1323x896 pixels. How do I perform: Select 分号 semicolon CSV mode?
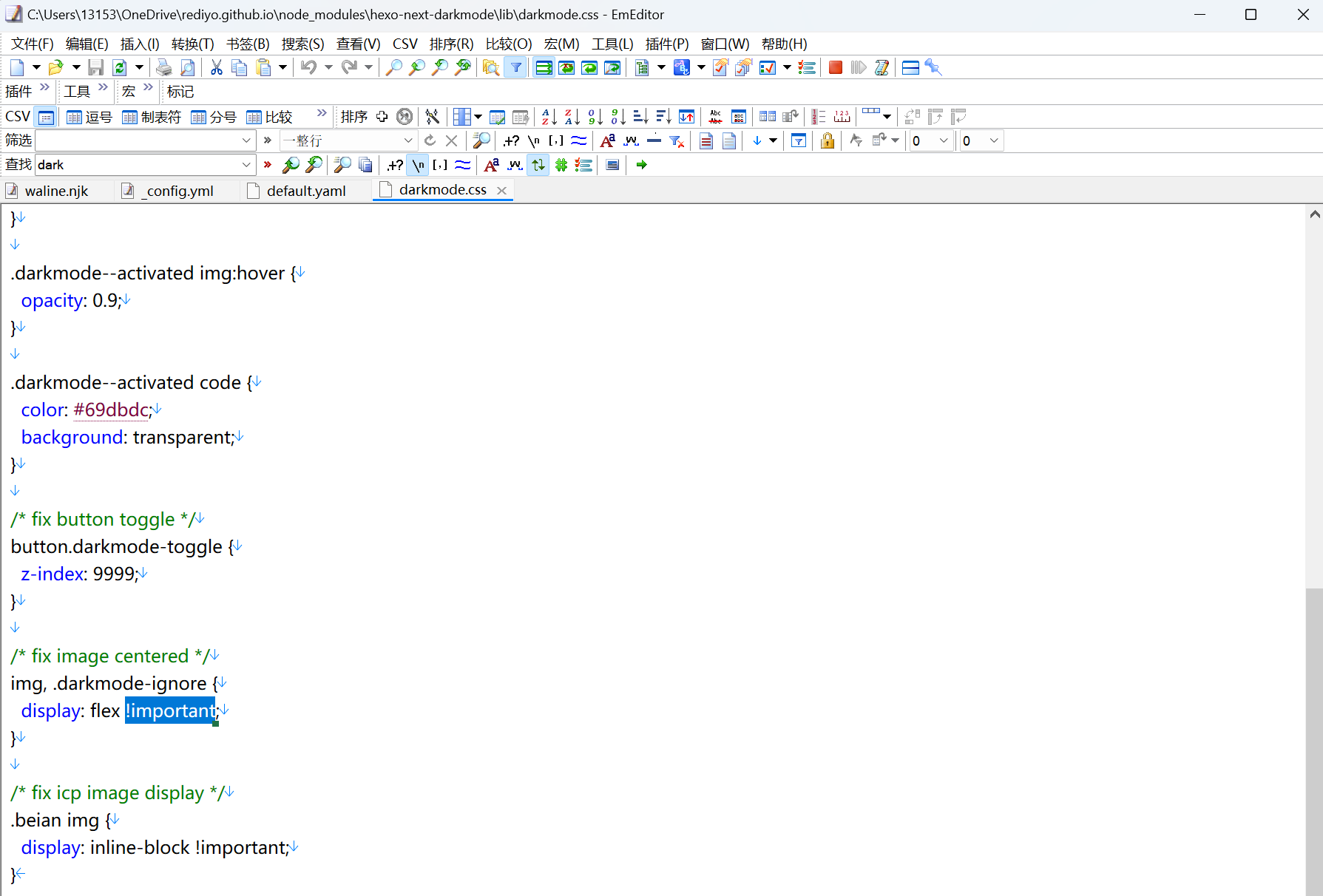pos(214,117)
